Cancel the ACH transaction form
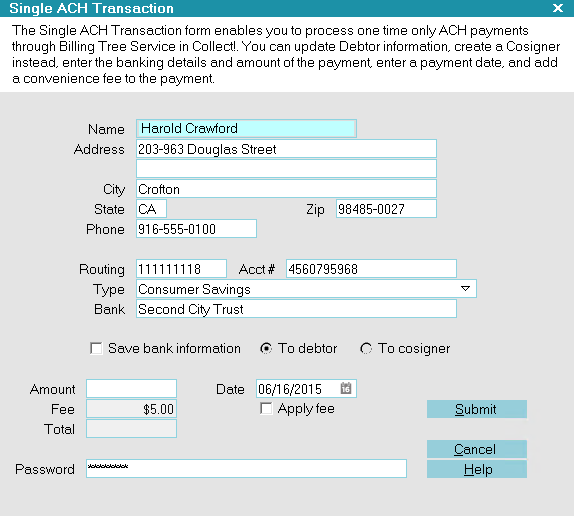574x516 pixels. 477,449
